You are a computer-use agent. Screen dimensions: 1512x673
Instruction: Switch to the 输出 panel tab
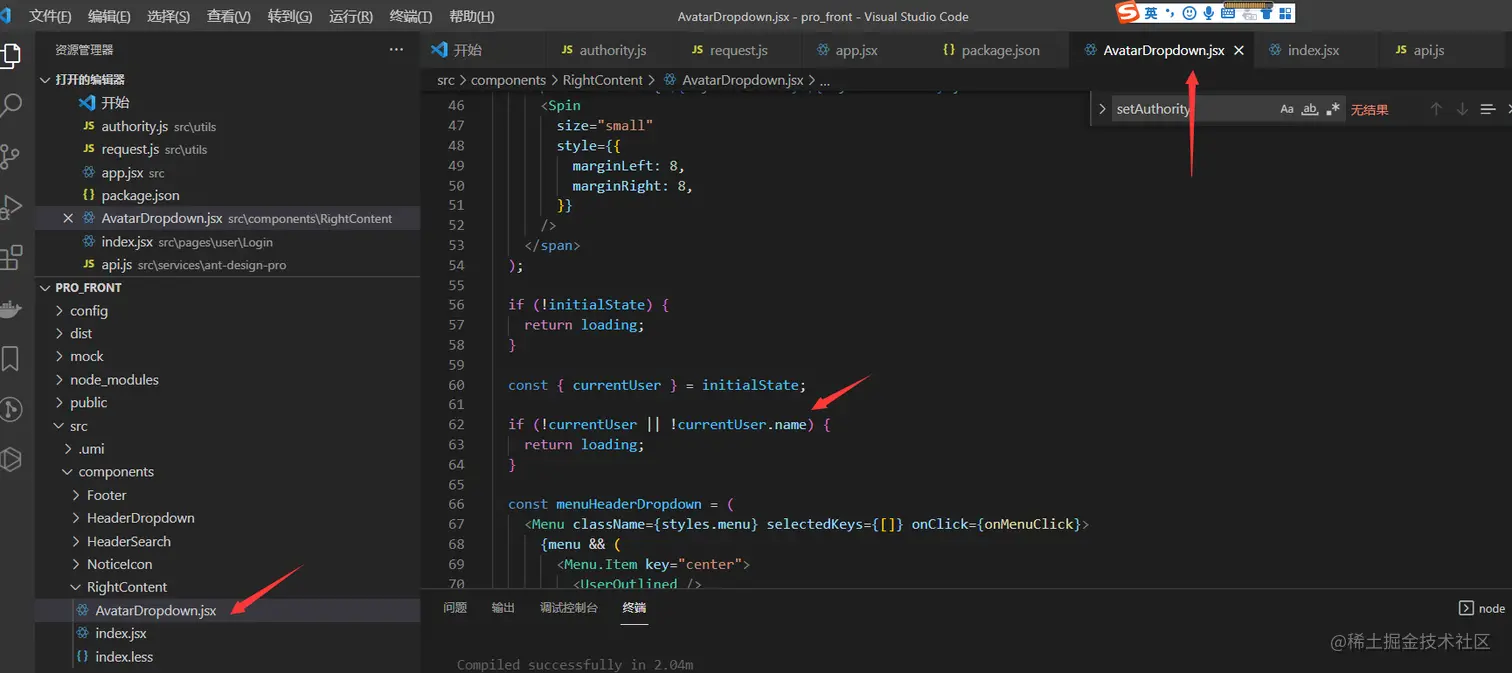pos(503,608)
